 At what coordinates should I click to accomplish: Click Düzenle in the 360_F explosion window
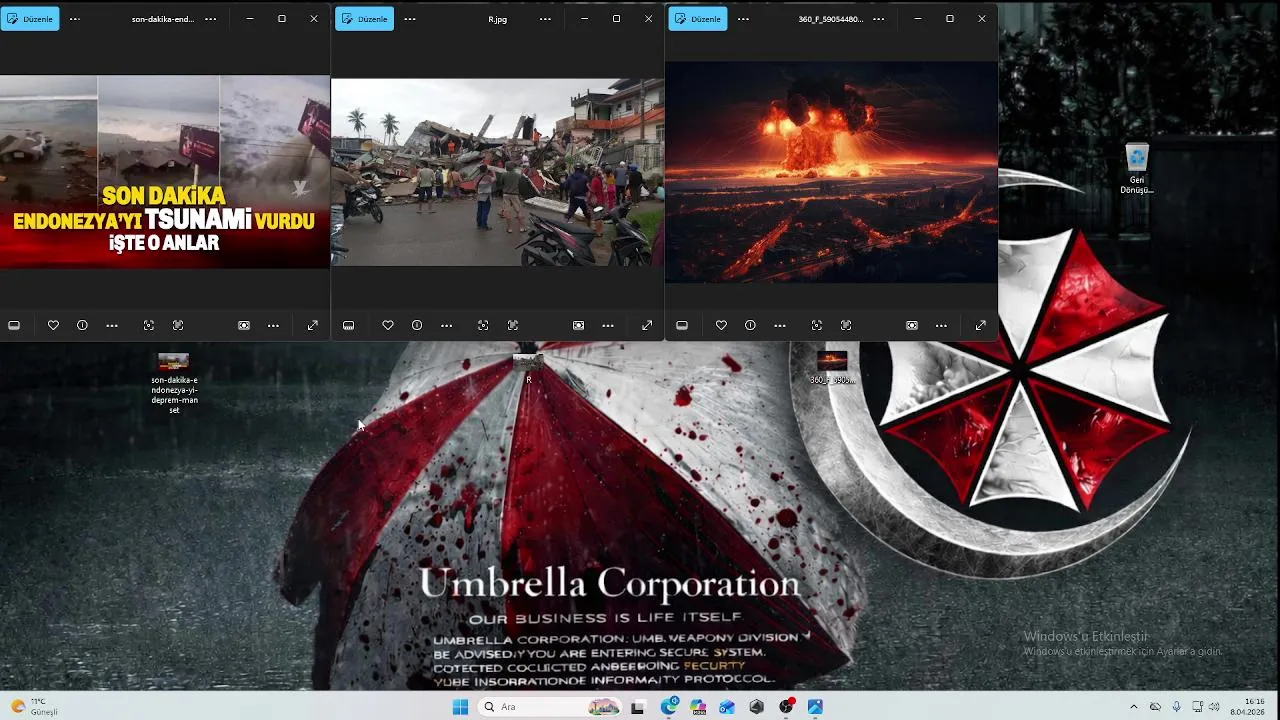[x=697, y=19]
